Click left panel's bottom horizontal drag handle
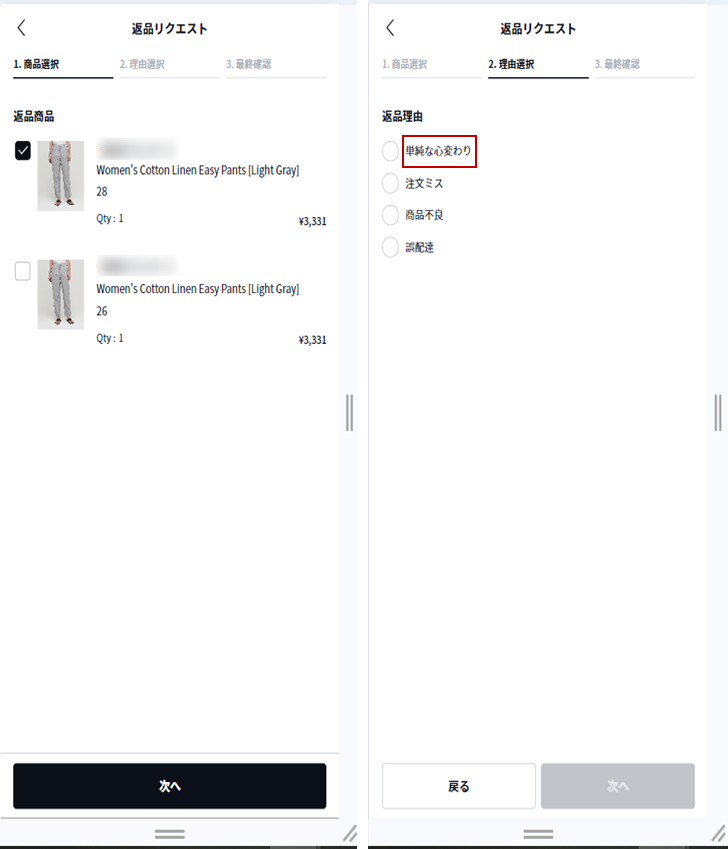Image resolution: width=728 pixels, height=849 pixels. pyautogui.click(x=169, y=834)
